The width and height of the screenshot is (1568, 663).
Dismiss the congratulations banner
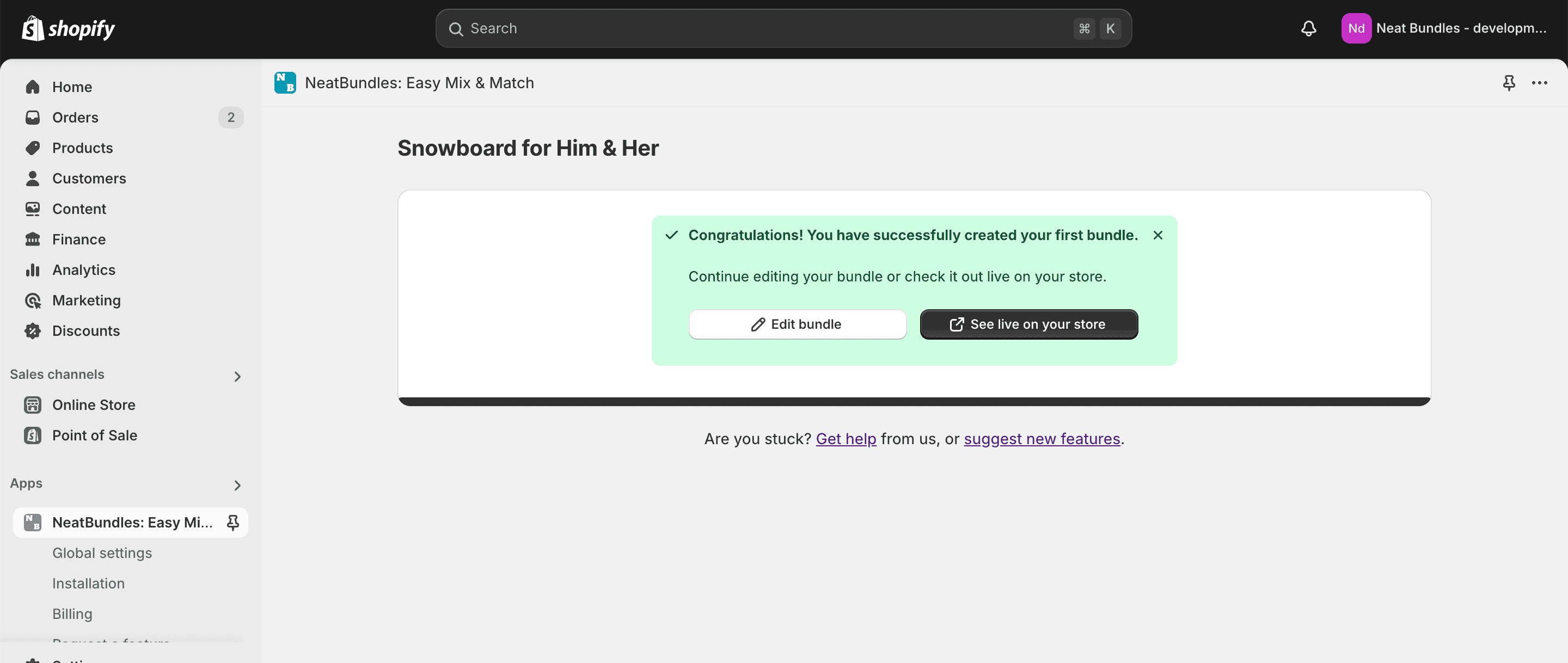click(1157, 236)
